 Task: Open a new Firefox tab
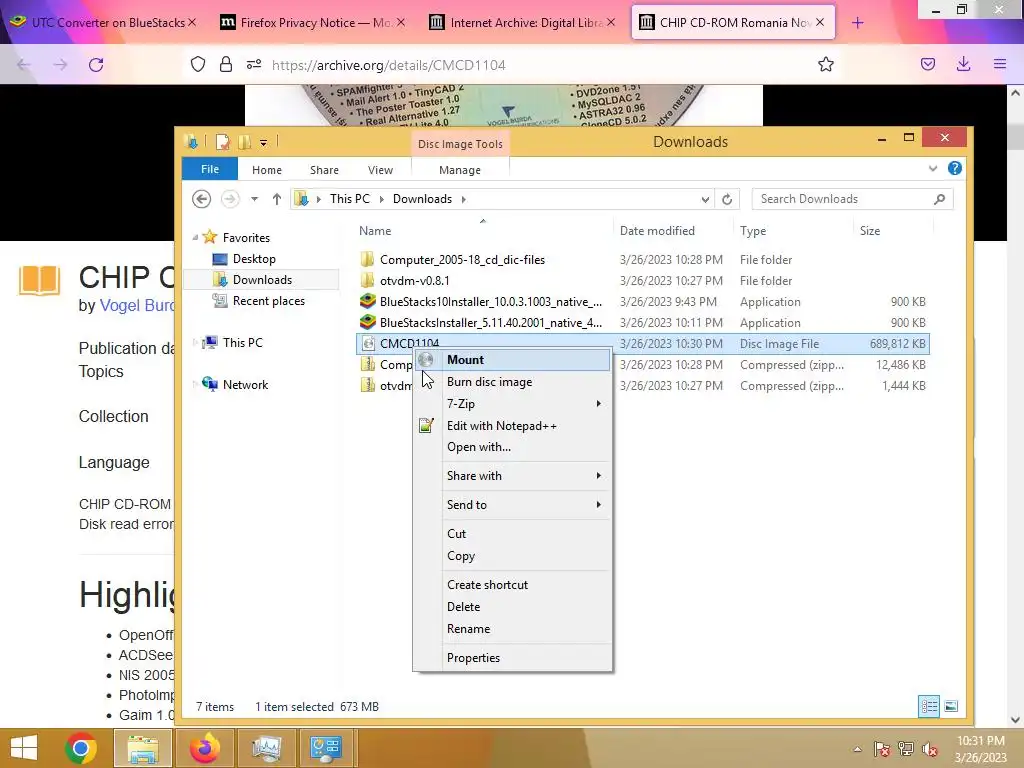click(857, 23)
